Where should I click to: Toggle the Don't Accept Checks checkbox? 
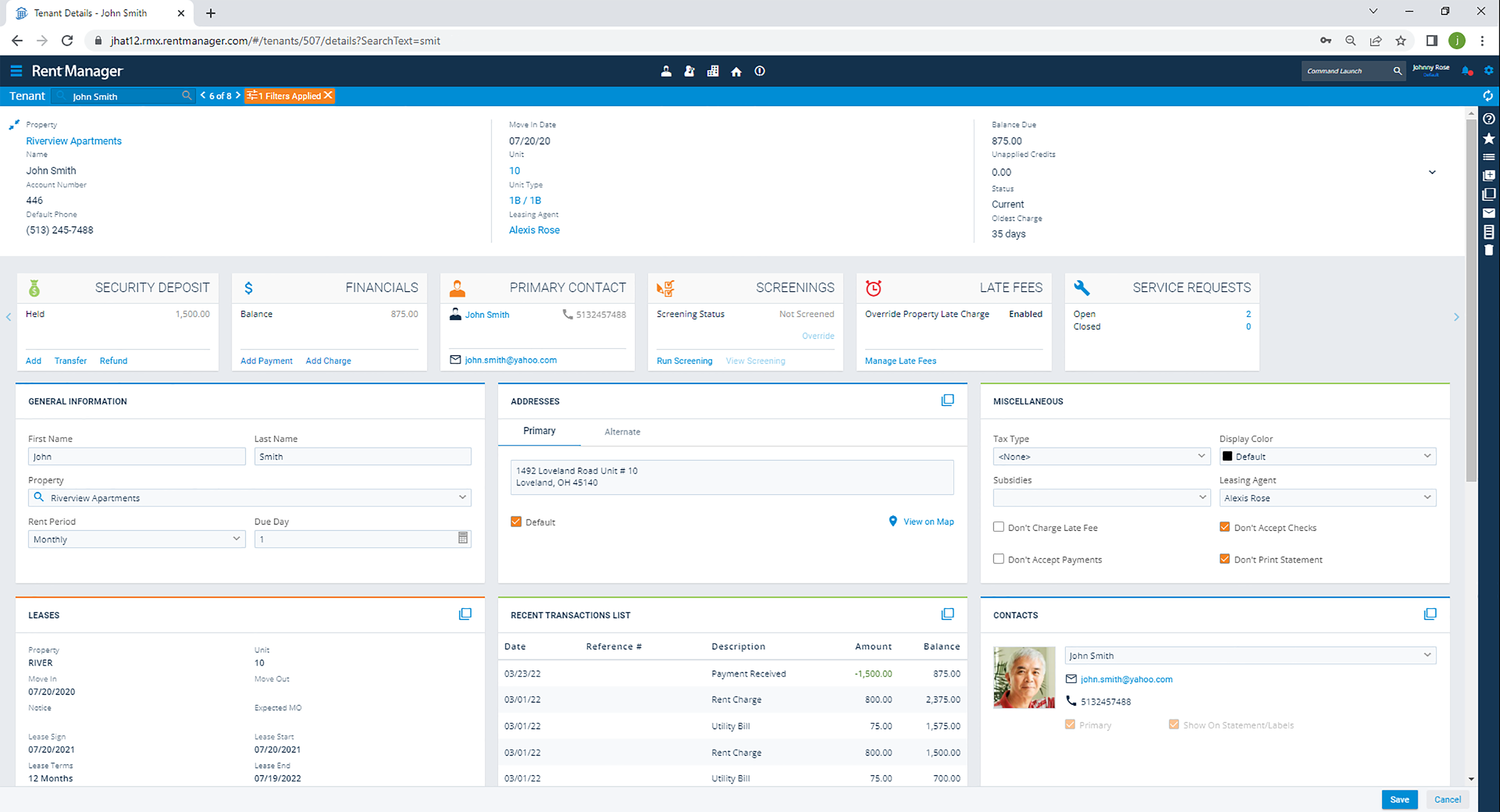tap(1224, 527)
